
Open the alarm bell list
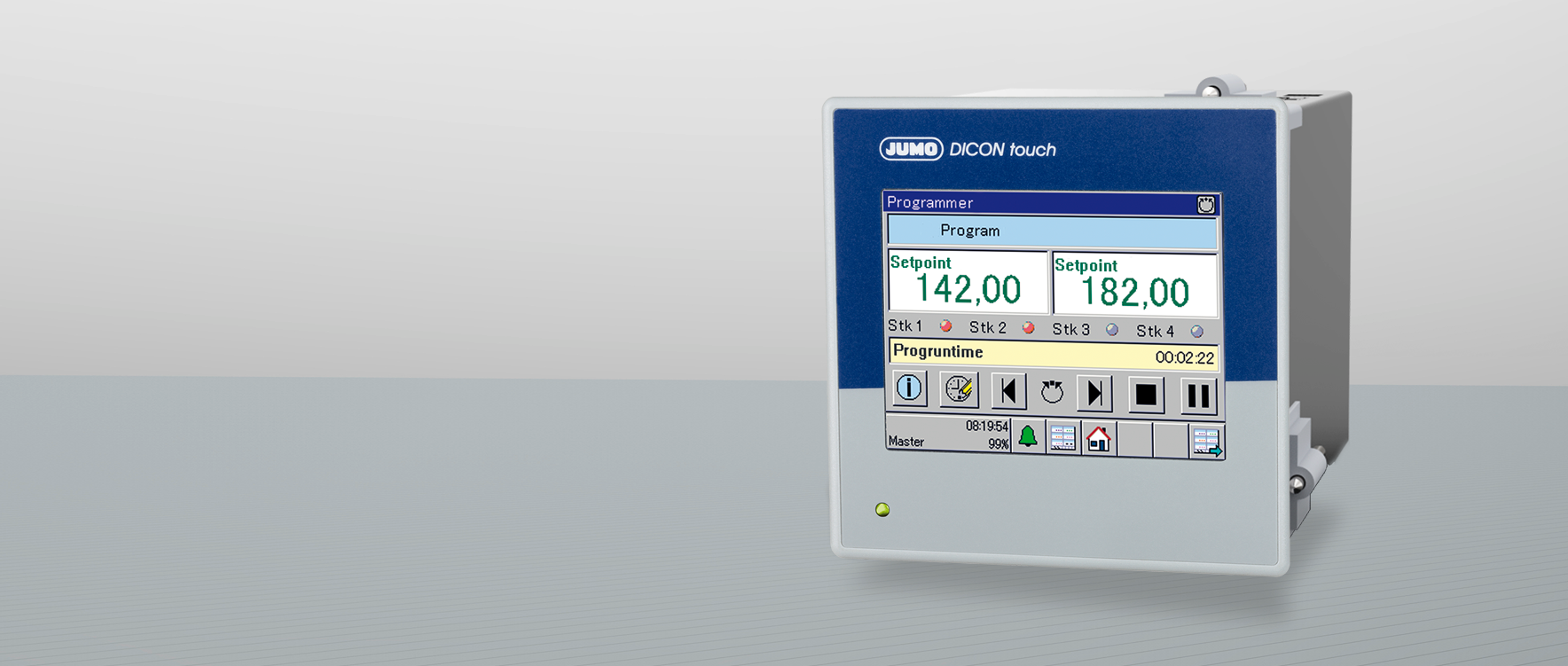[1028, 436]
